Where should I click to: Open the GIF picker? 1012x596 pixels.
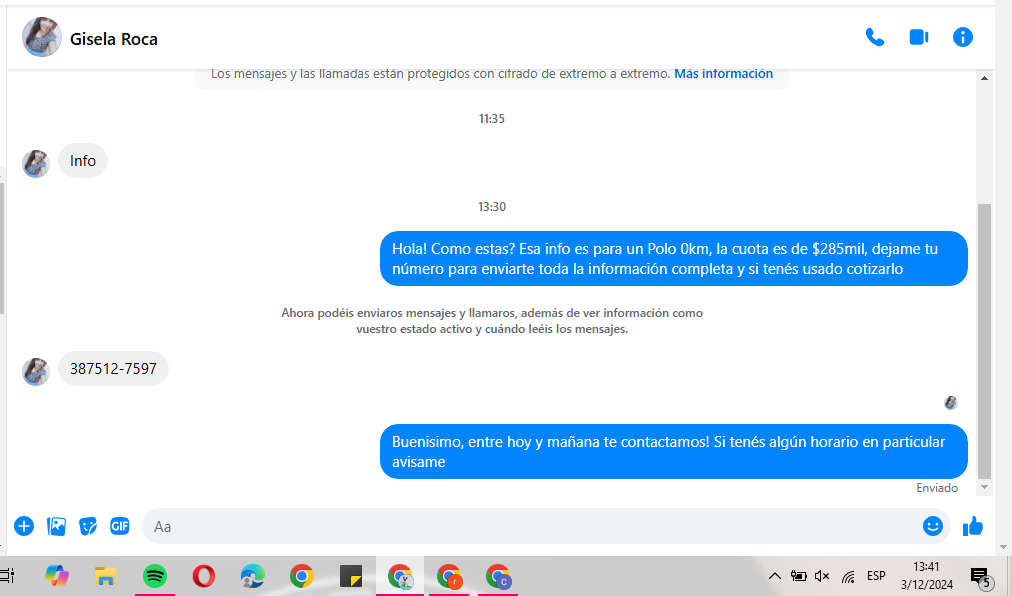click(x=119, y=526)
